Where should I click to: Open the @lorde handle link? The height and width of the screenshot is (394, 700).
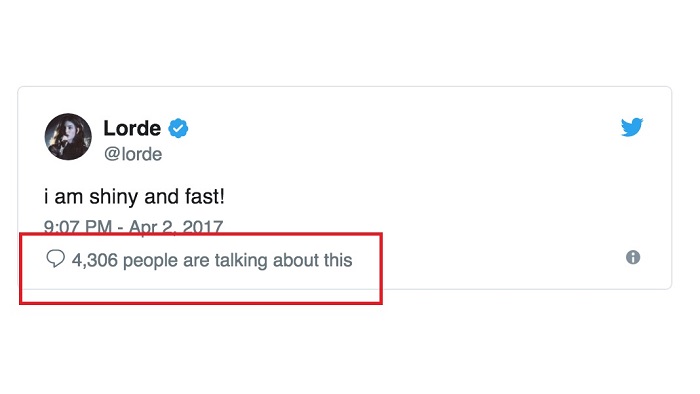133,154
